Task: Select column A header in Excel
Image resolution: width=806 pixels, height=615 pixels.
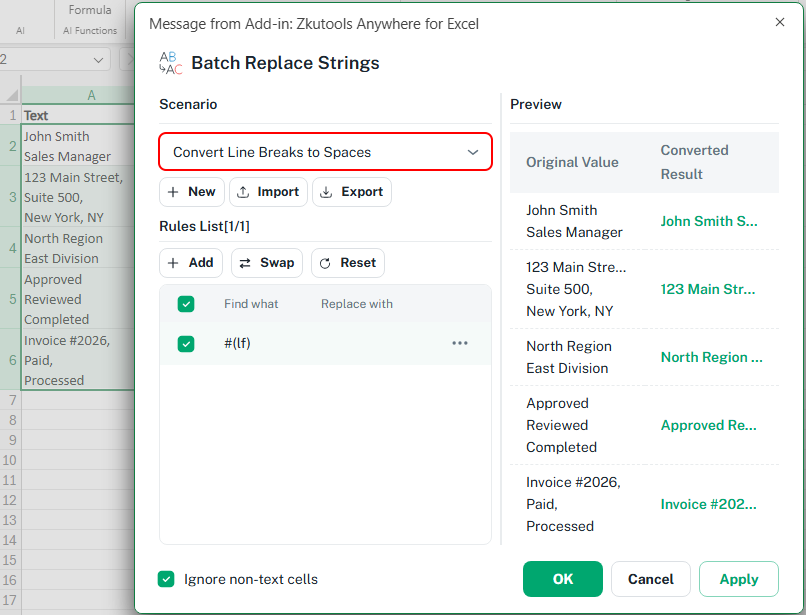Action: click(x=78, y=95)
